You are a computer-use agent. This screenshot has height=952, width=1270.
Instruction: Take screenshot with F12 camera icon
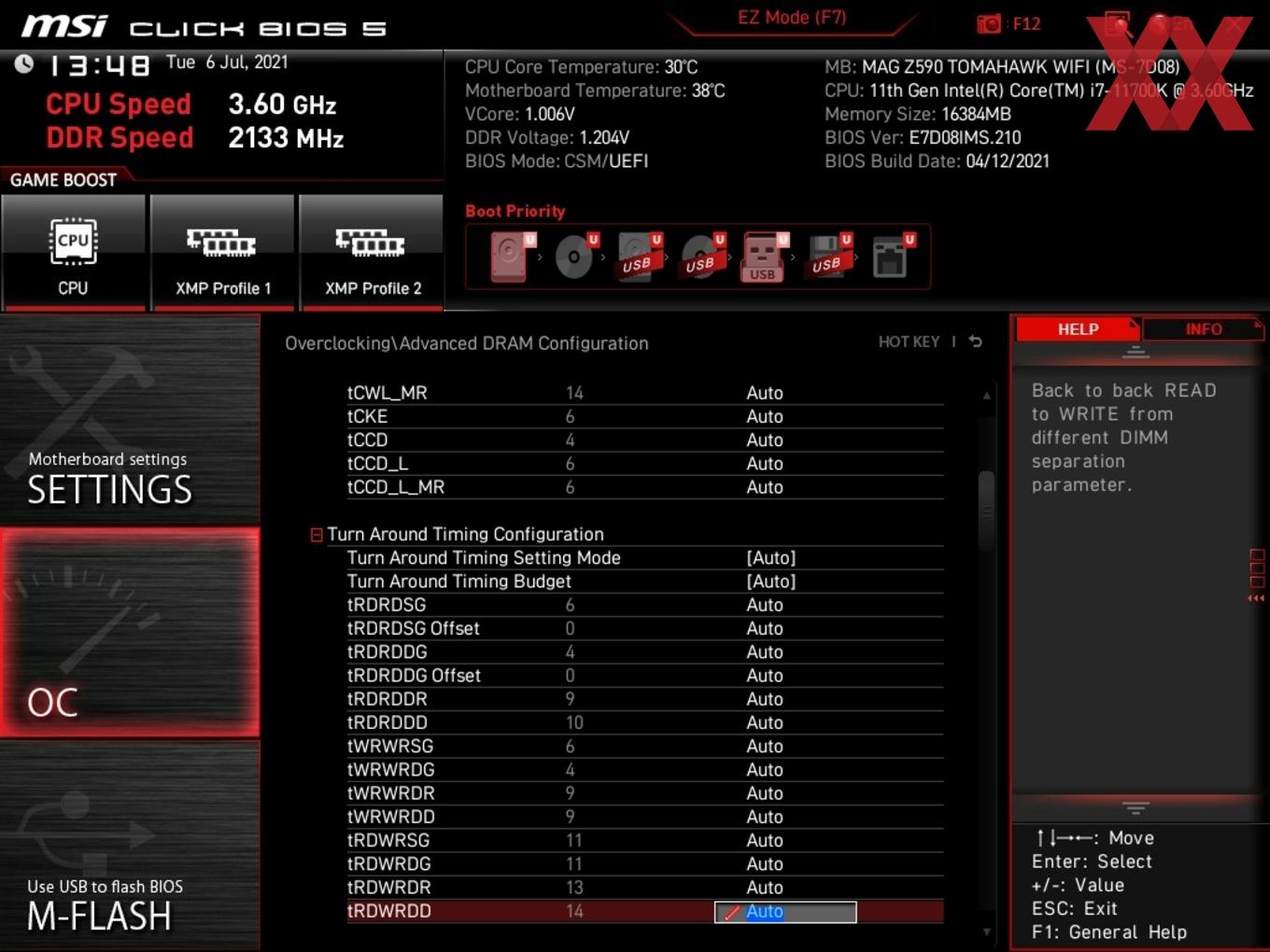pos(989,23)
